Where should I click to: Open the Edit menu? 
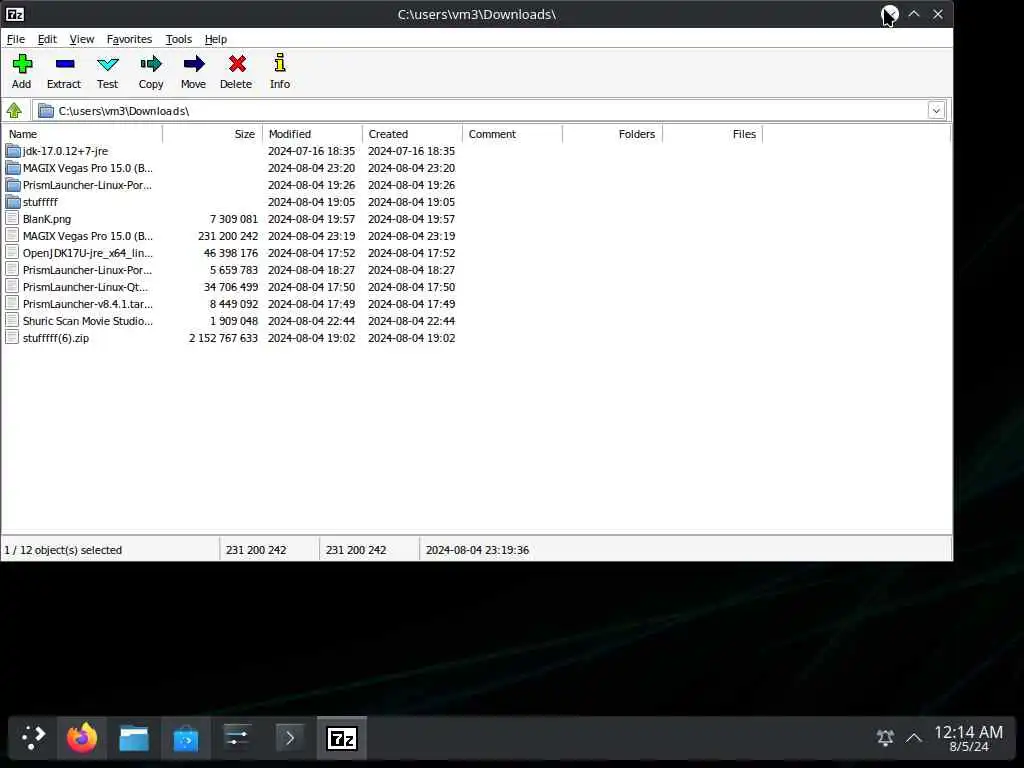click(47, 39)
